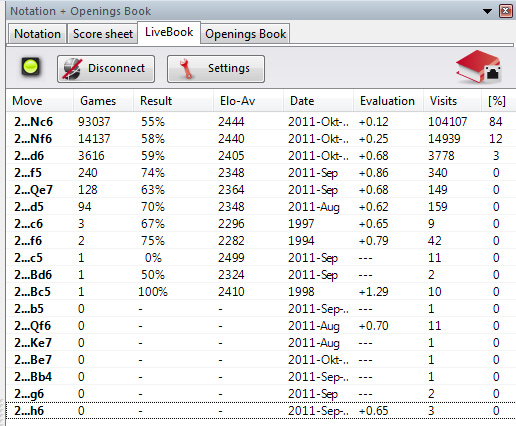Click the 1998 date cell
This screenshot has width=516, height=426.
coord(301,292)
